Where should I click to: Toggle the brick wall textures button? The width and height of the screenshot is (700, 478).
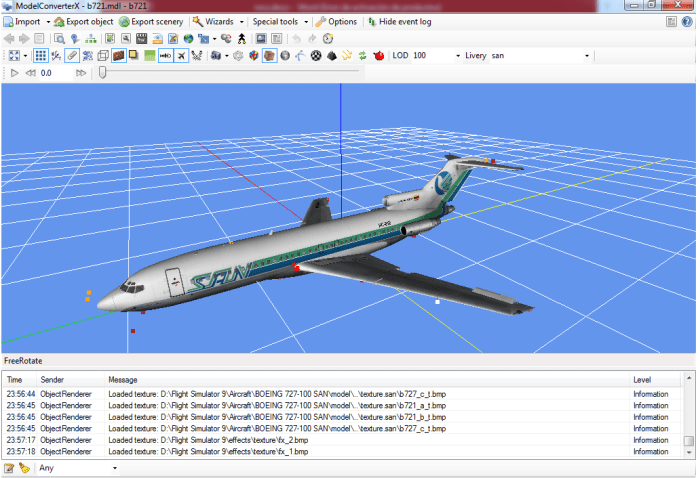coord(119,56)
